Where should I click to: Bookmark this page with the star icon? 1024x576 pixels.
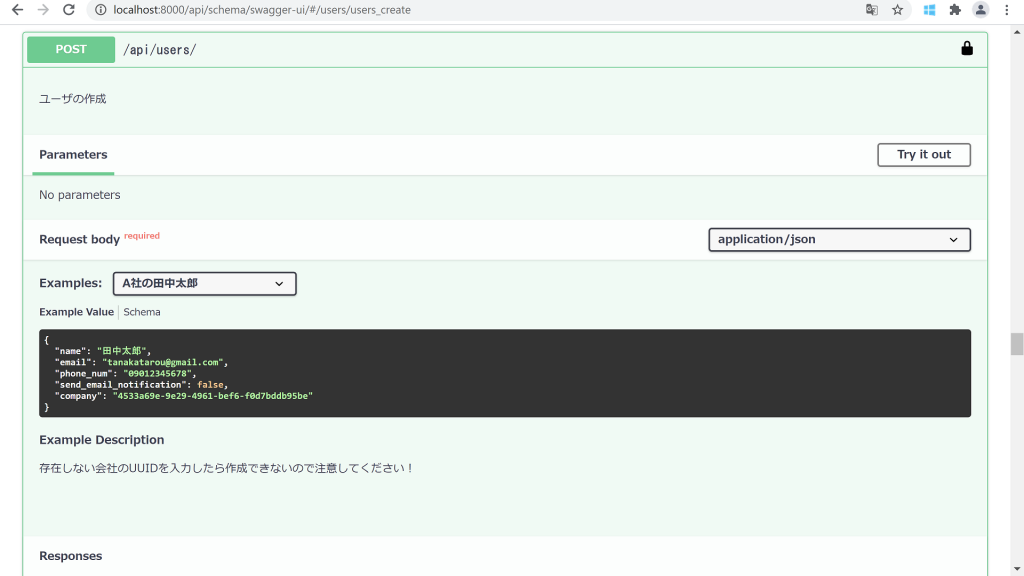coord(897,10)
